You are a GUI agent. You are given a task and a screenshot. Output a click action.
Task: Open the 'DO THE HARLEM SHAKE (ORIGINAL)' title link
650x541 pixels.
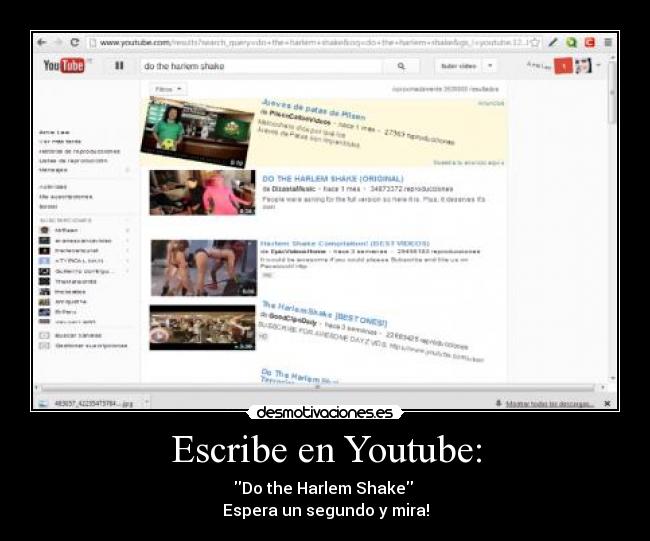click(332, 179)
